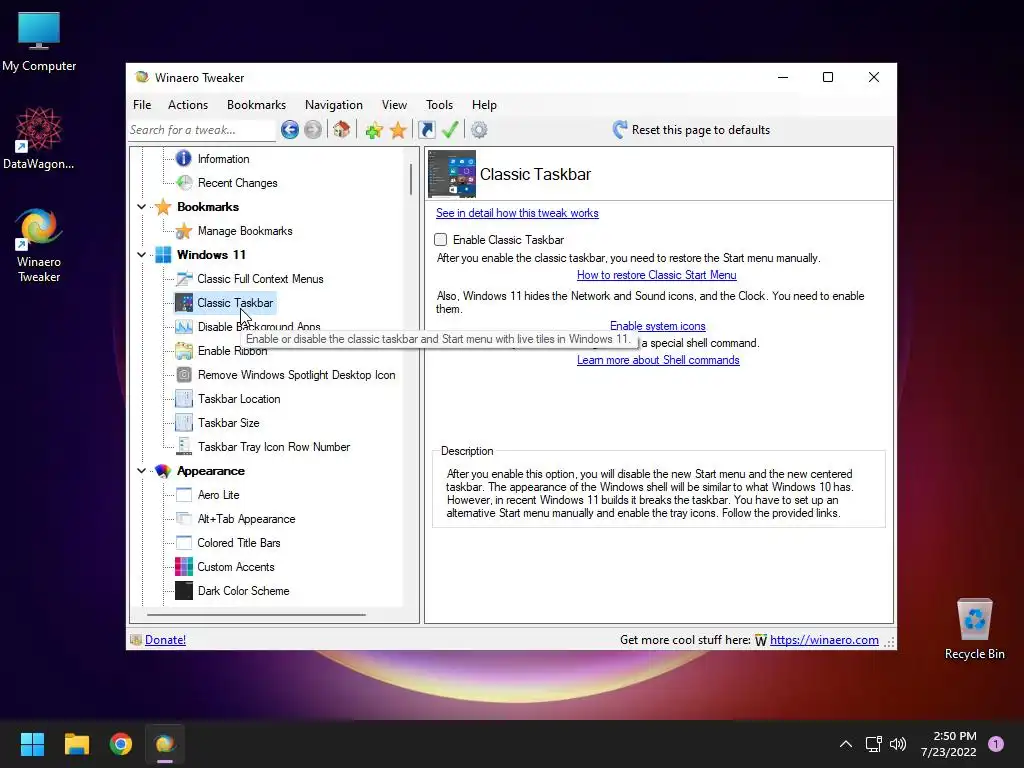Open settings with the gear toolbar icon
This screenshot has height=768, width=1024.
(x=479, y=130)
